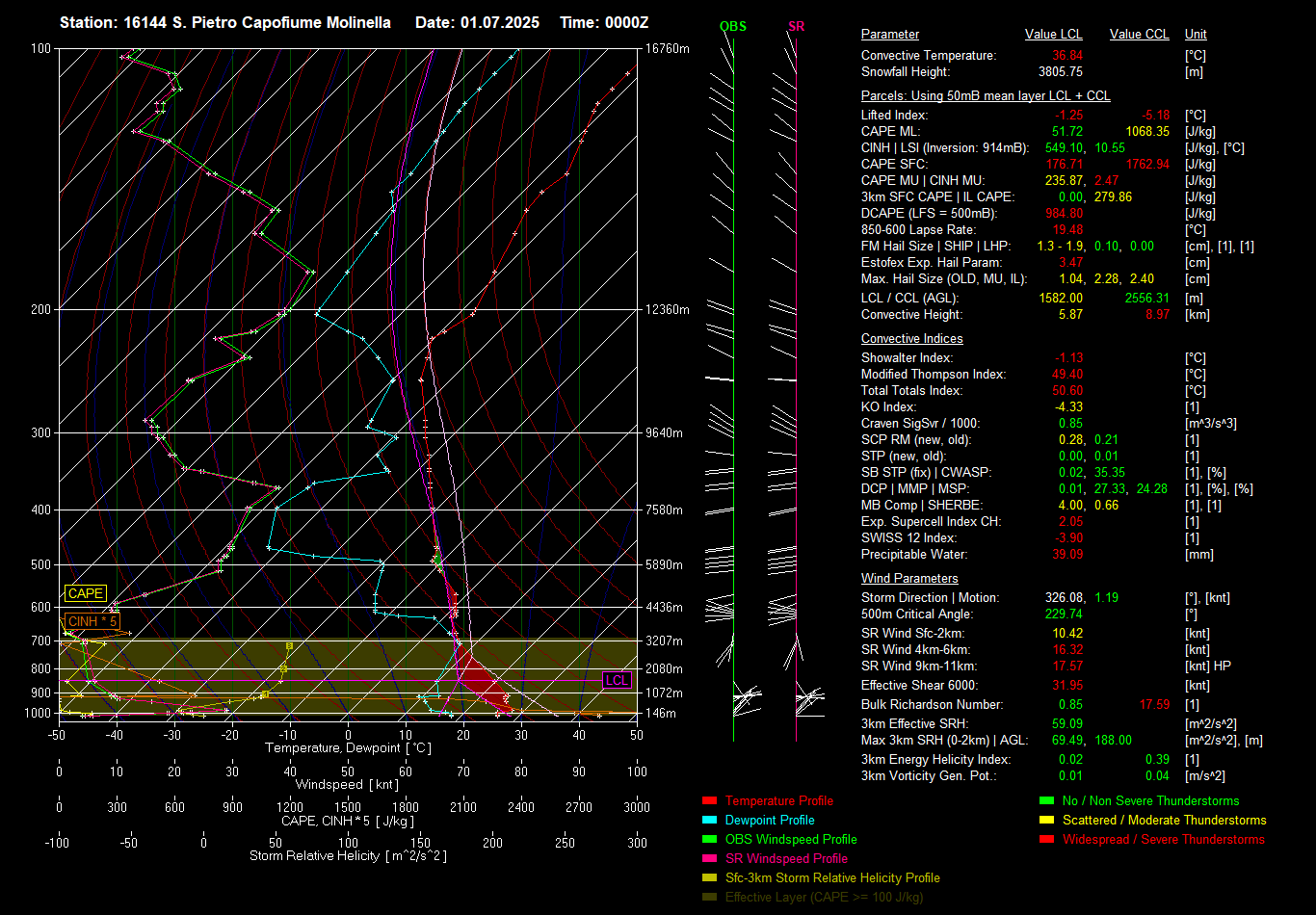Click the Parameter column header
1316x915 pixels.
890,34
